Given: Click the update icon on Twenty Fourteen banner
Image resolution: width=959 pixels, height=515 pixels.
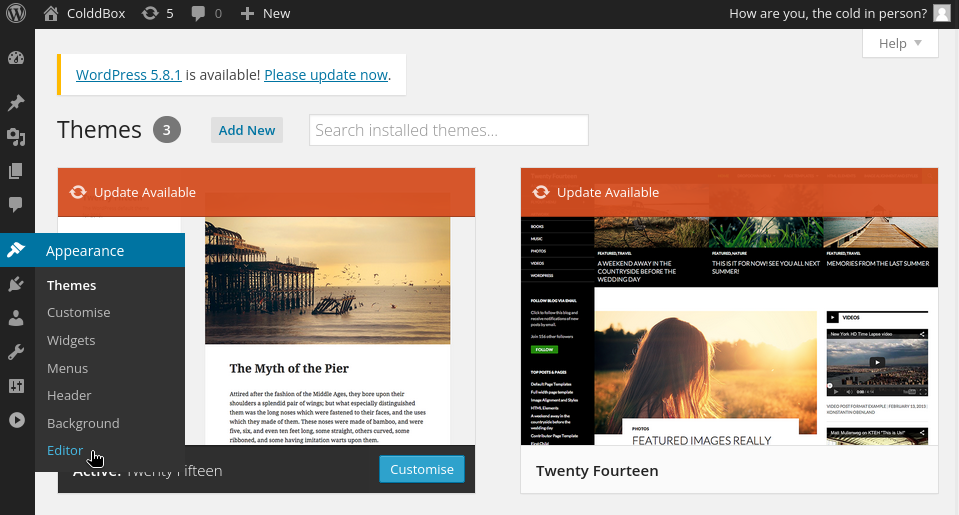Looking at the screenshot, I should coord(541,192).
